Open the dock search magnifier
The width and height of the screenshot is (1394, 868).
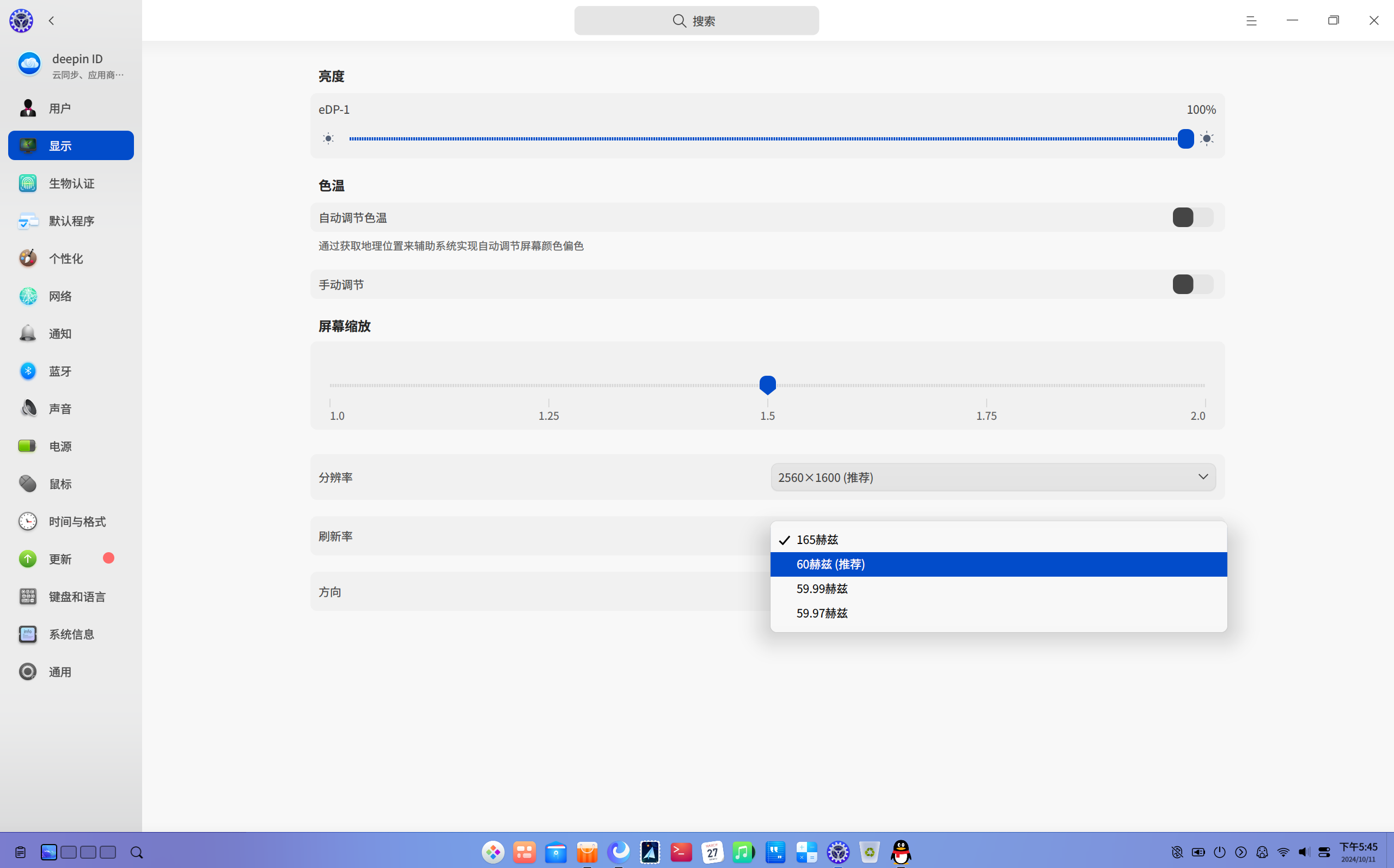tap(137, 853)
